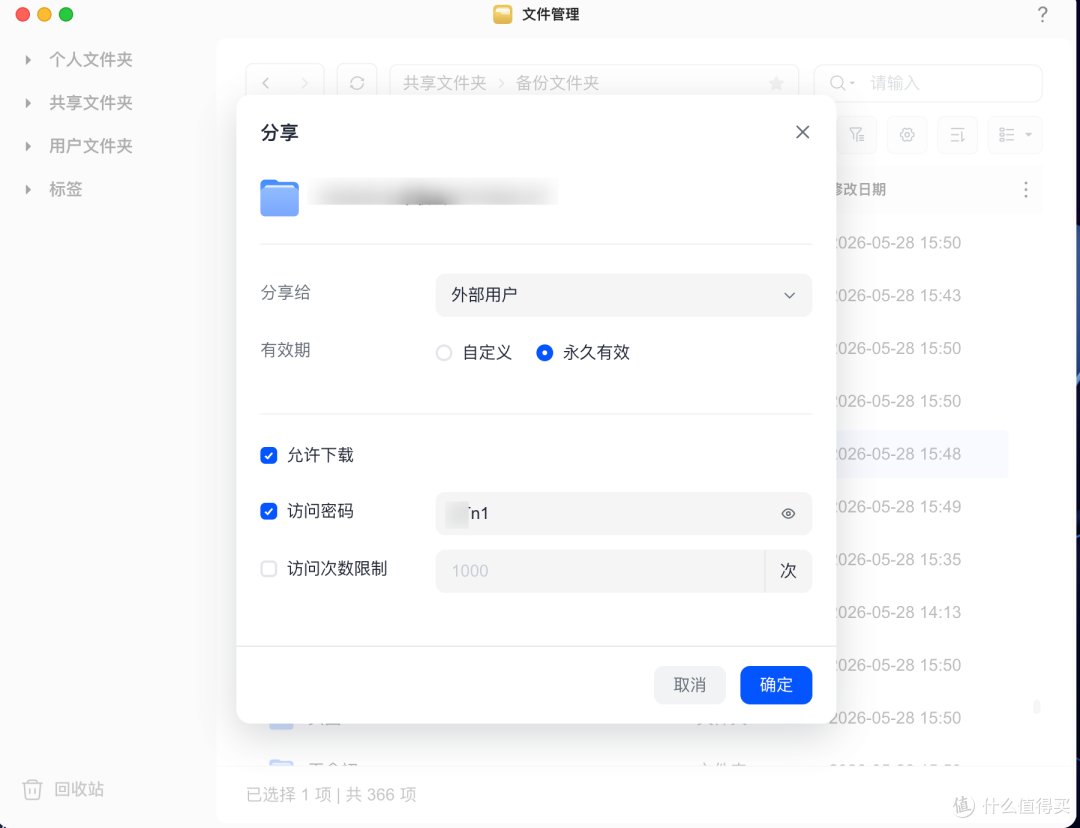
Task: Toggle the 访问密码 checkbox
Action: click(x=269, y=512)
